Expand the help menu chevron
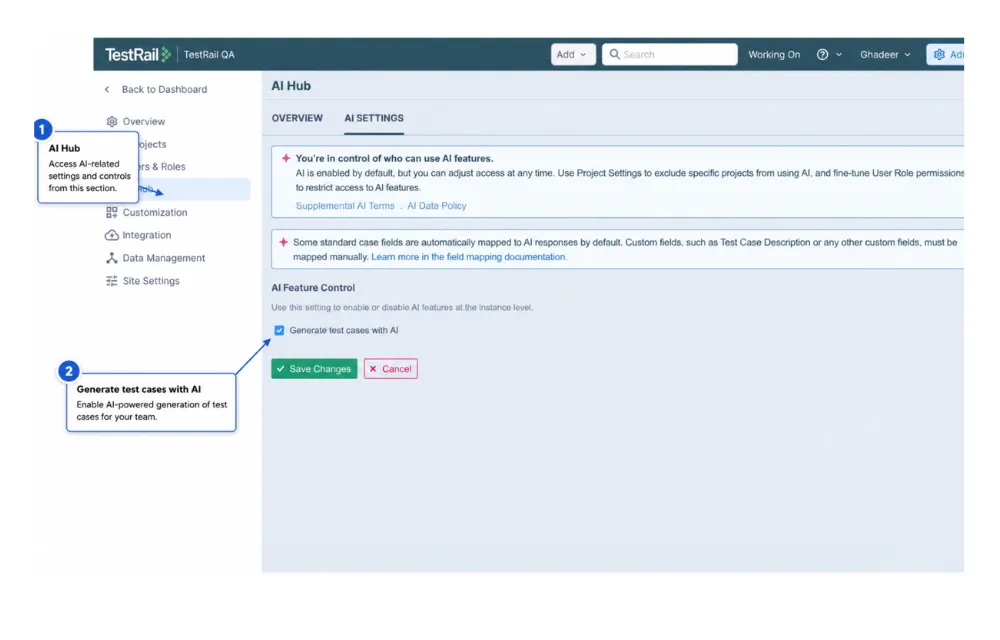 coord(839,55)
